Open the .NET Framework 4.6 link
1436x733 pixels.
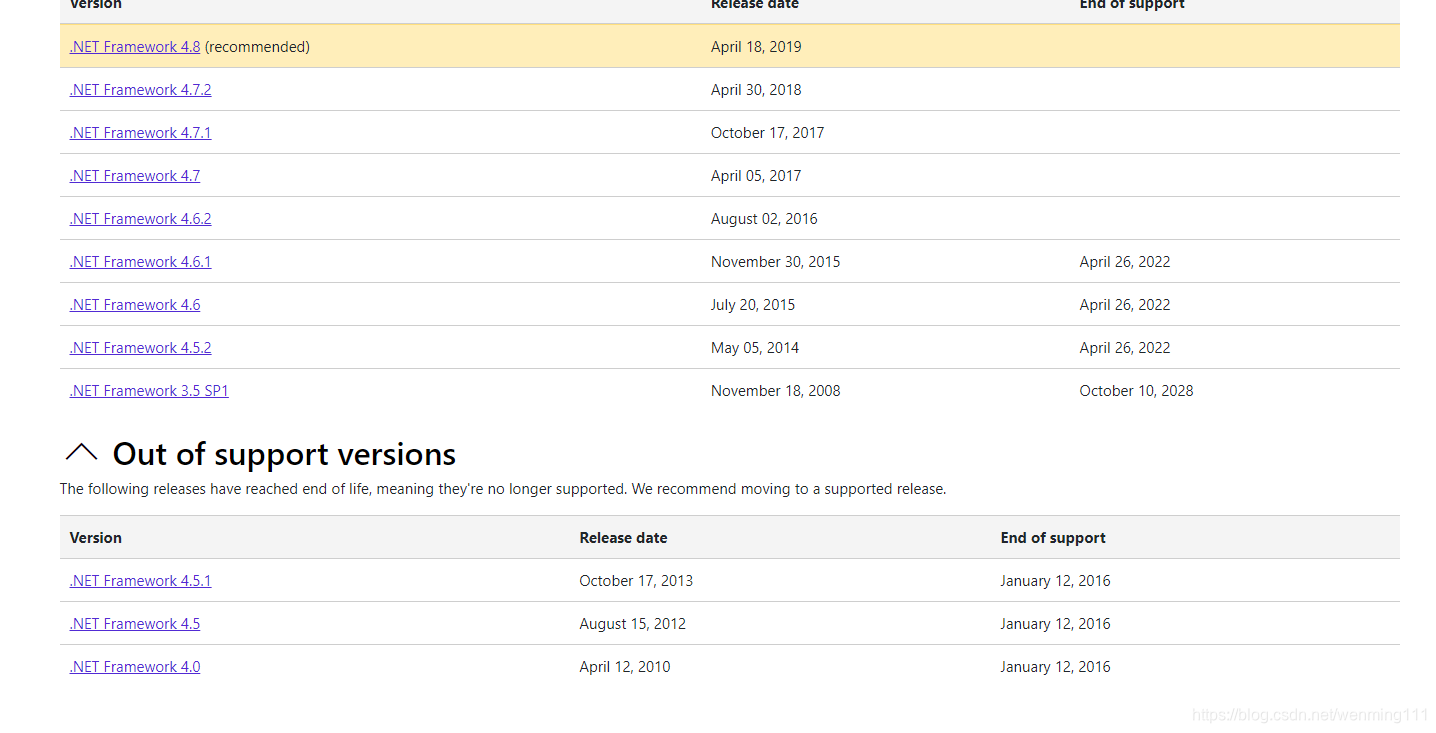[x=135, y=305]
